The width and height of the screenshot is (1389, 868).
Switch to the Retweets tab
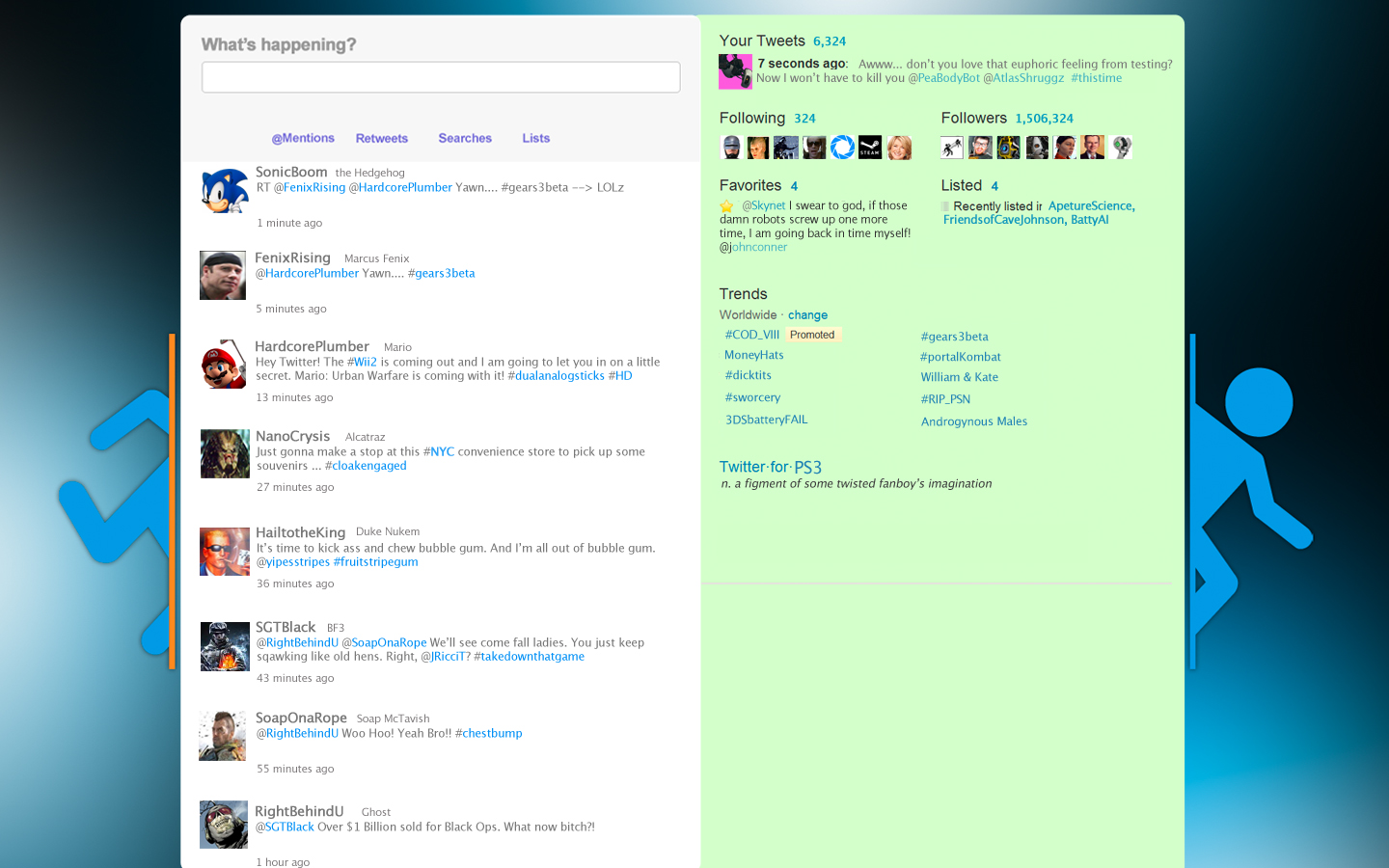[382, 138]
